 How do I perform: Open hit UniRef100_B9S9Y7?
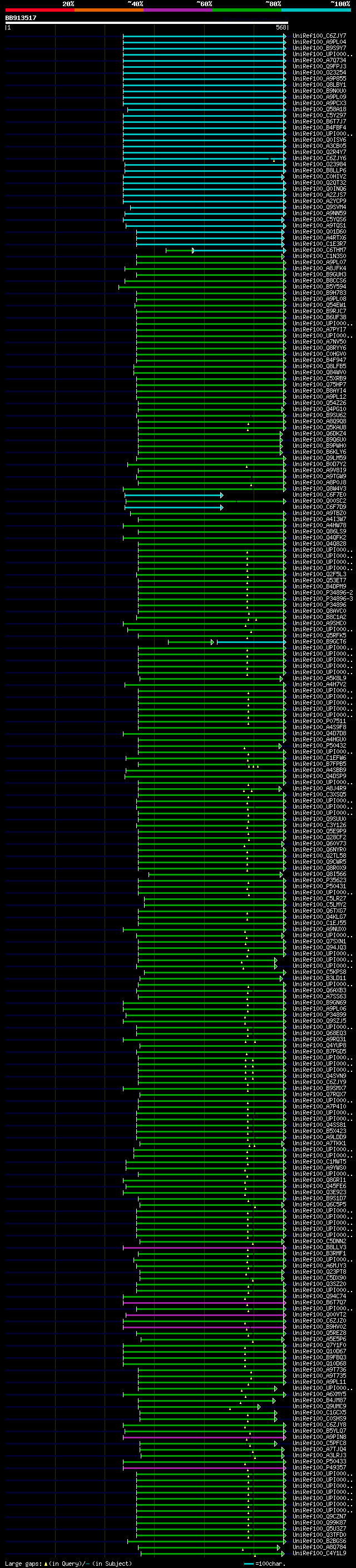click(319, 48)
